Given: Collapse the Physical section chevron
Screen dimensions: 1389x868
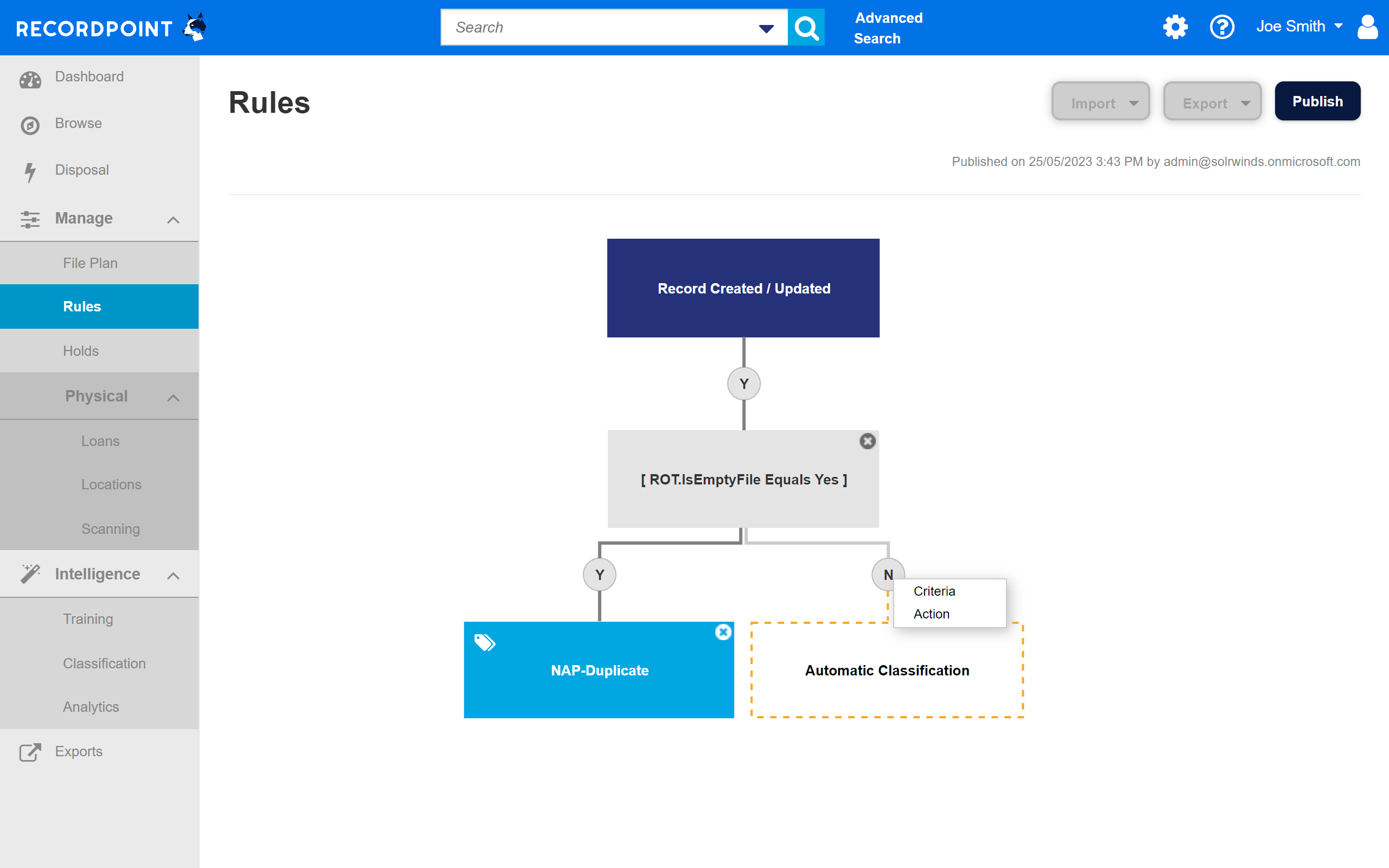Looking at the screenshot, I should coord(173,398).
